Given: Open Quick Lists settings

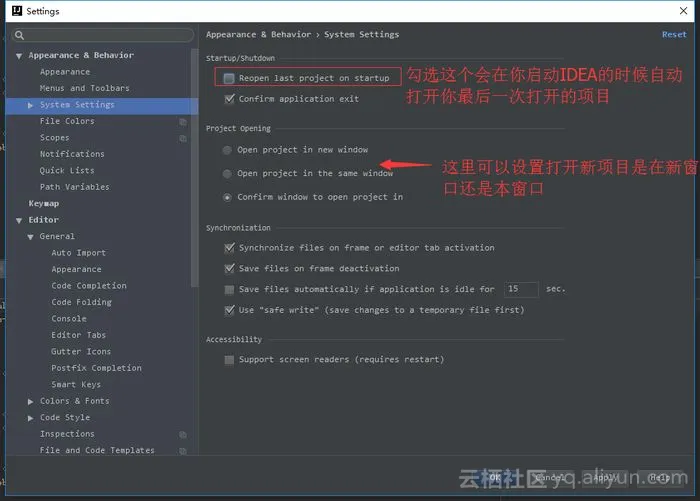Looking at the screenshot, I should (67, 171).
